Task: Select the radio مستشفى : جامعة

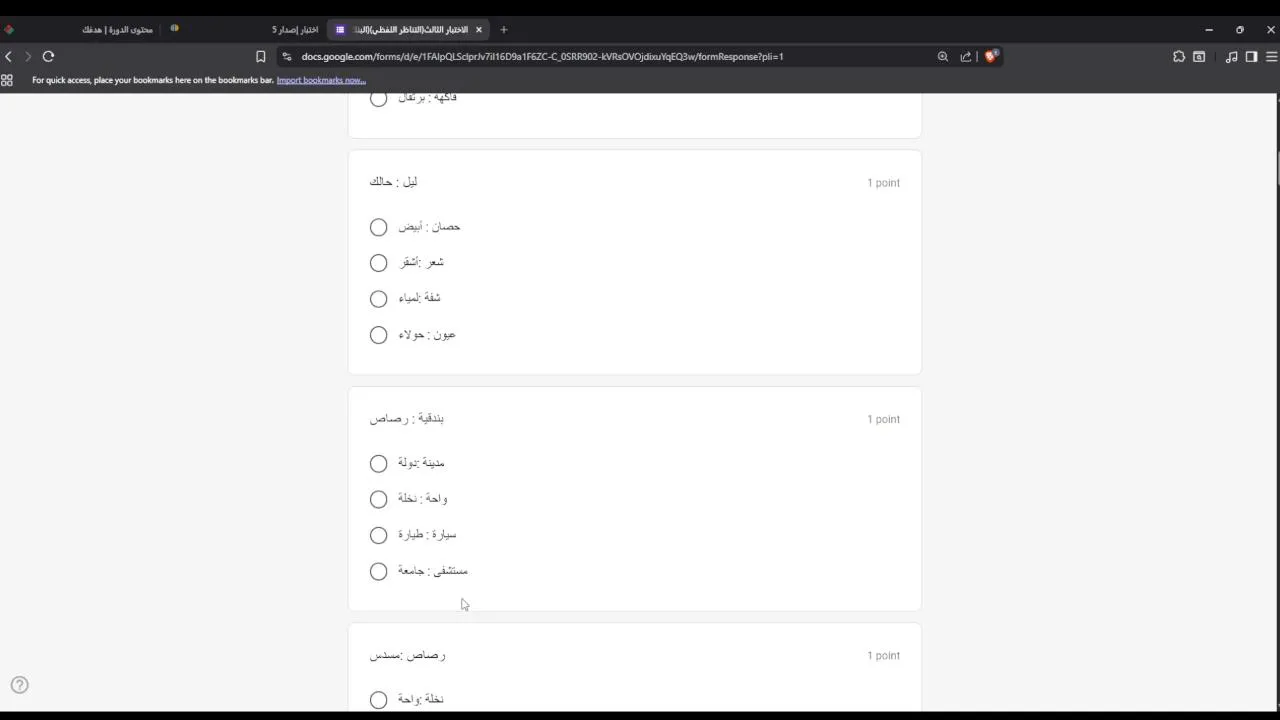Action: click(378, 571)
